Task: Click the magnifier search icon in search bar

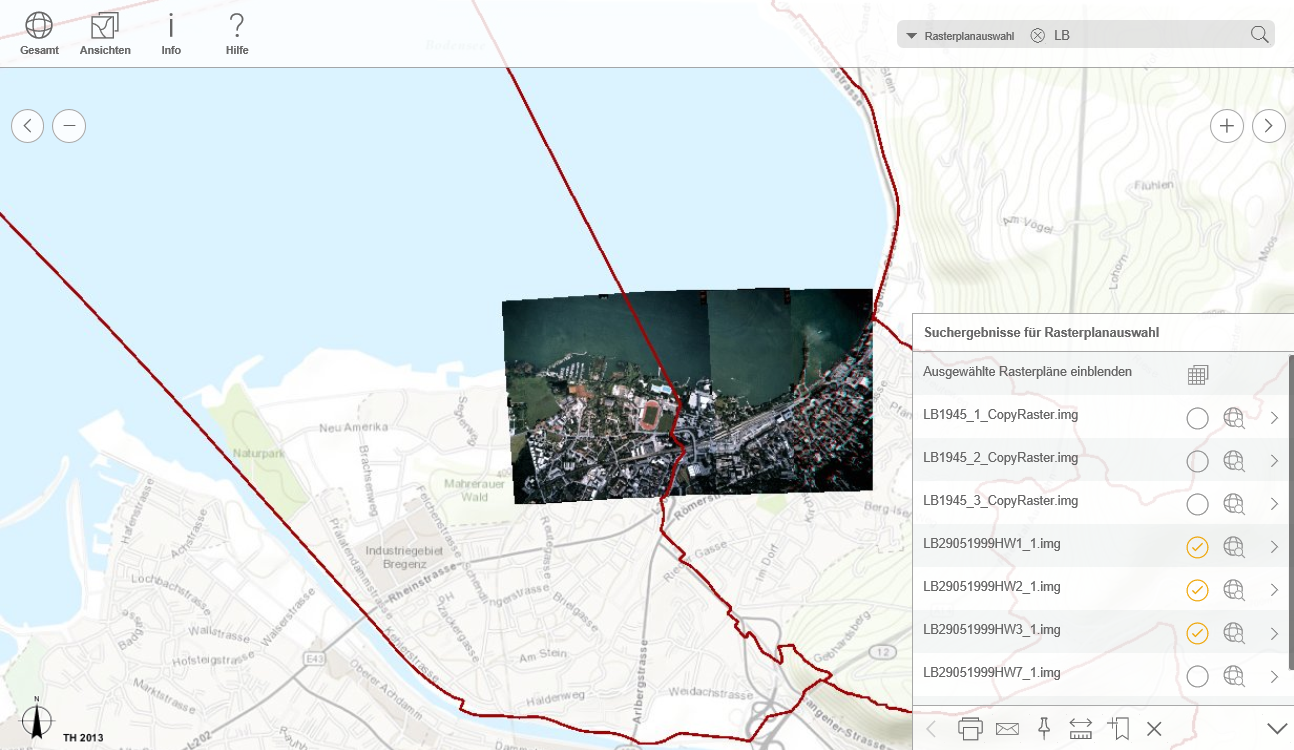Action: pyautogui.click(x=1259, y=35)
